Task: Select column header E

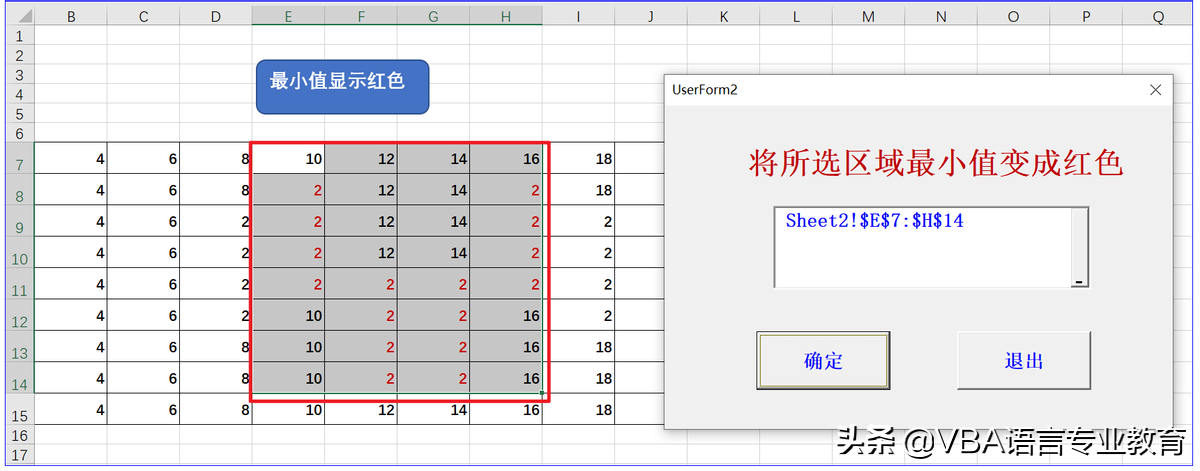Action: point(288,16)
